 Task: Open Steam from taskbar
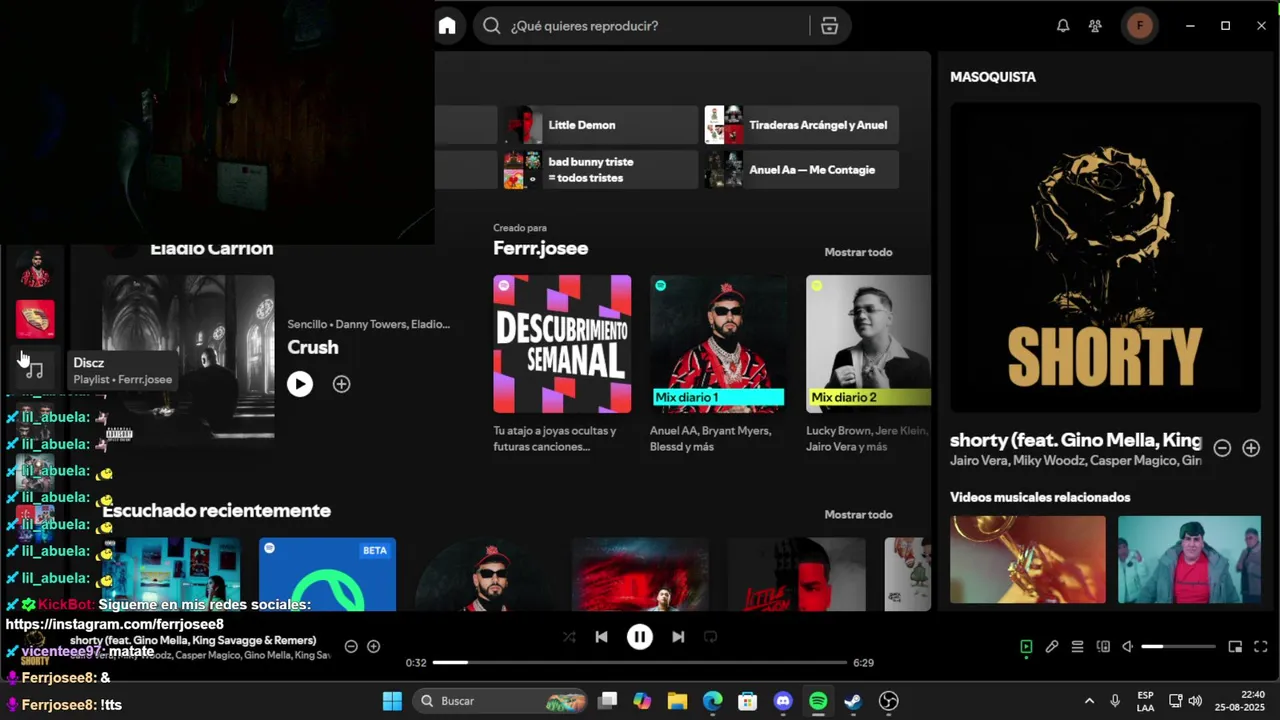pyautogui.click(x=853, y=701)
